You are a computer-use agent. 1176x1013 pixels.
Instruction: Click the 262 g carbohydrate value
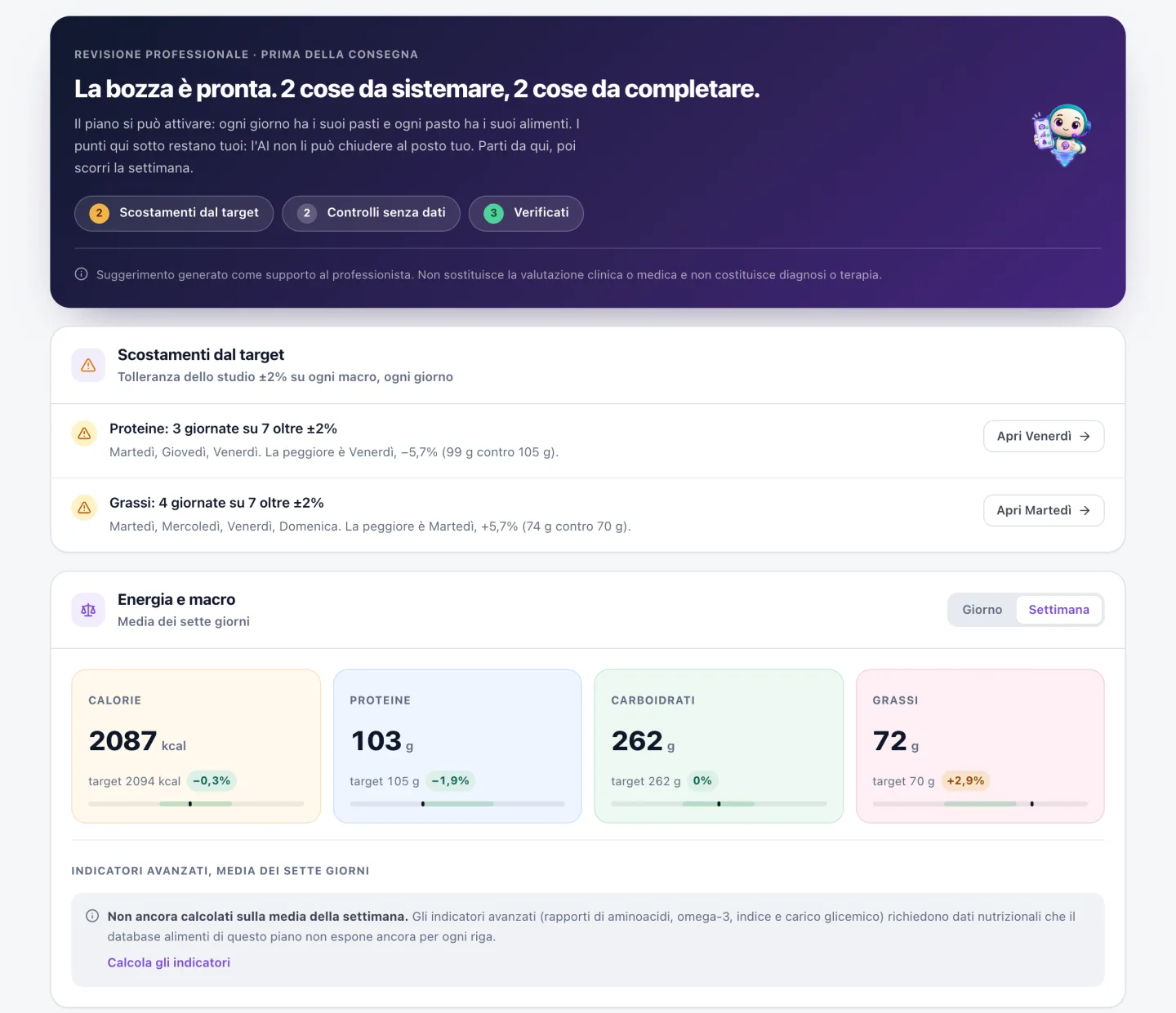point(643,741)
